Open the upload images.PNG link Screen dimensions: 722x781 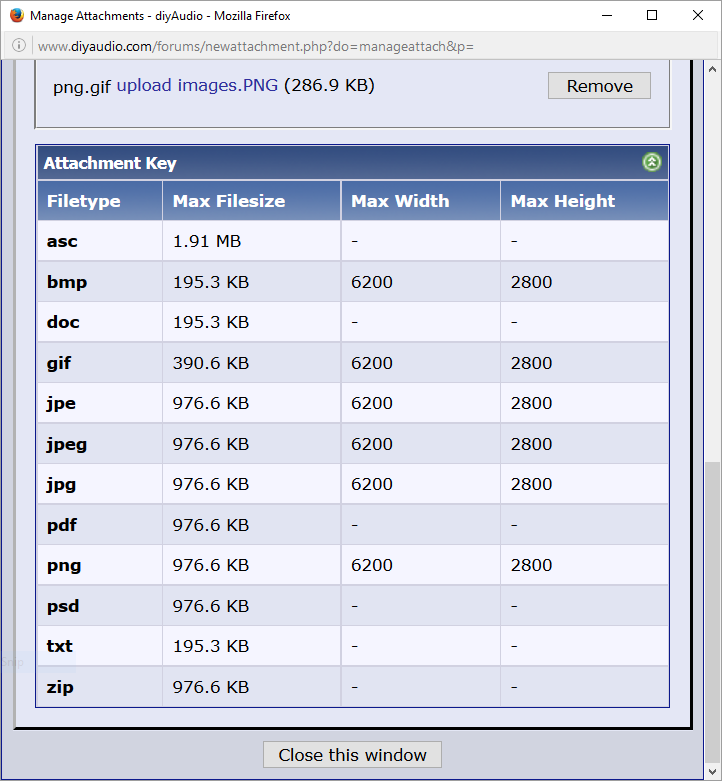tap(197, 85)
